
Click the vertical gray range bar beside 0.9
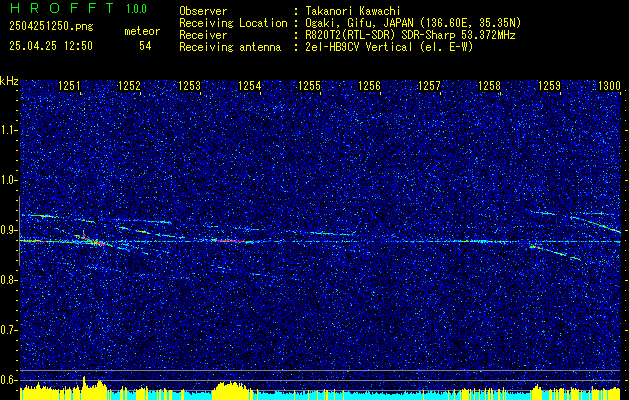(x=20, y=231)
